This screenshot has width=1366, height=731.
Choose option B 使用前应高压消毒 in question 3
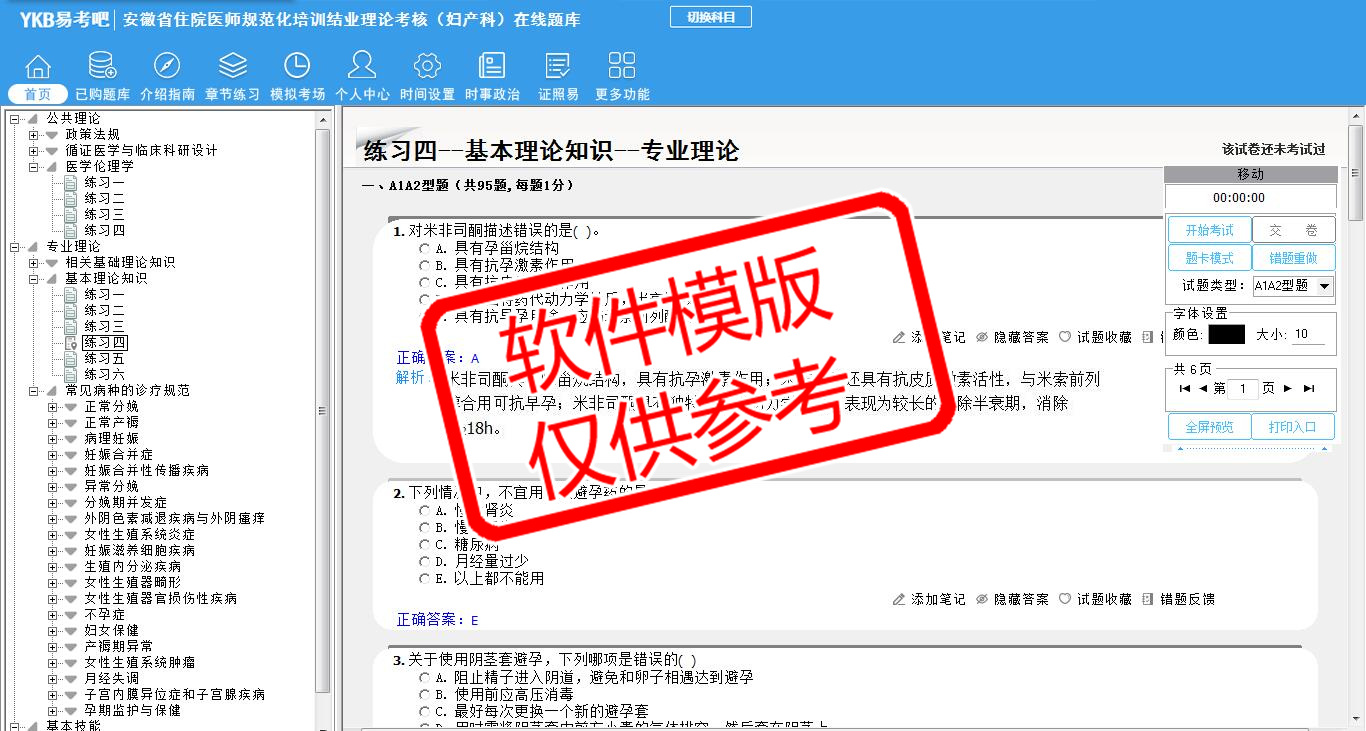(x=425, y=694)
